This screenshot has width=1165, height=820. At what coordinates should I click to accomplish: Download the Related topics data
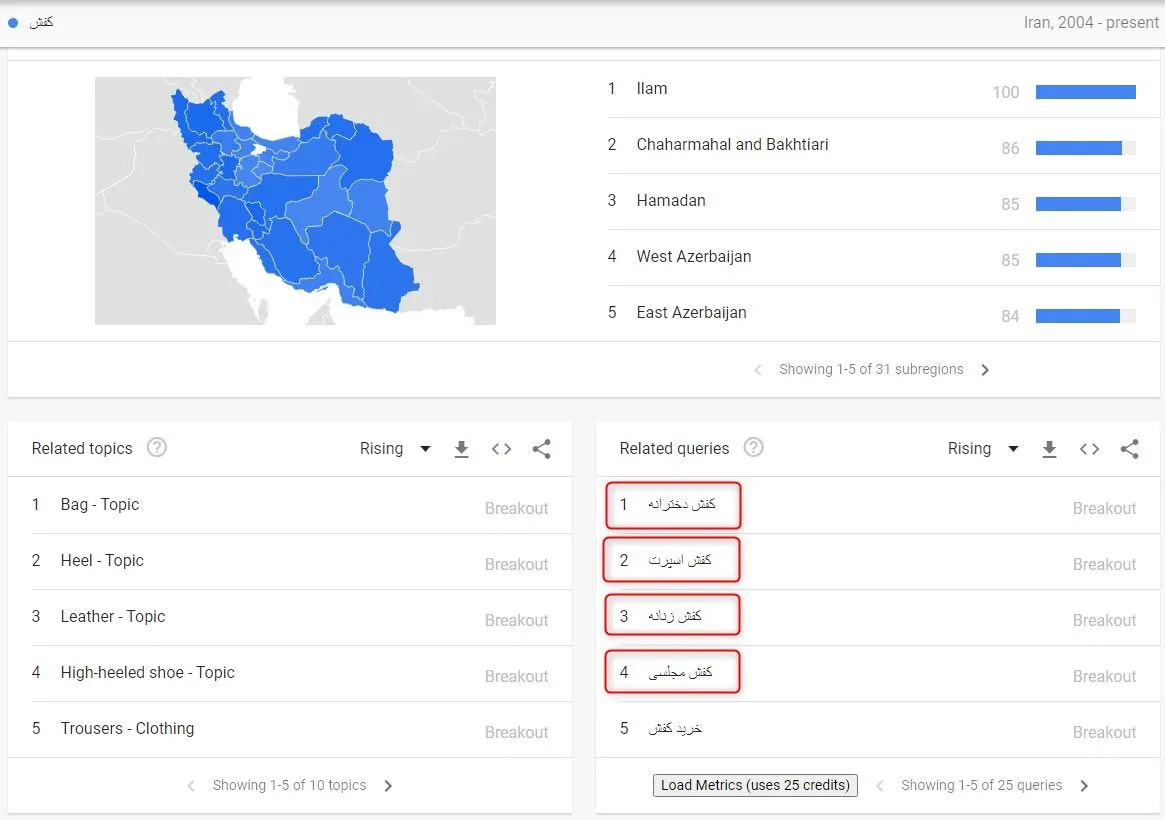coord(461,449)
